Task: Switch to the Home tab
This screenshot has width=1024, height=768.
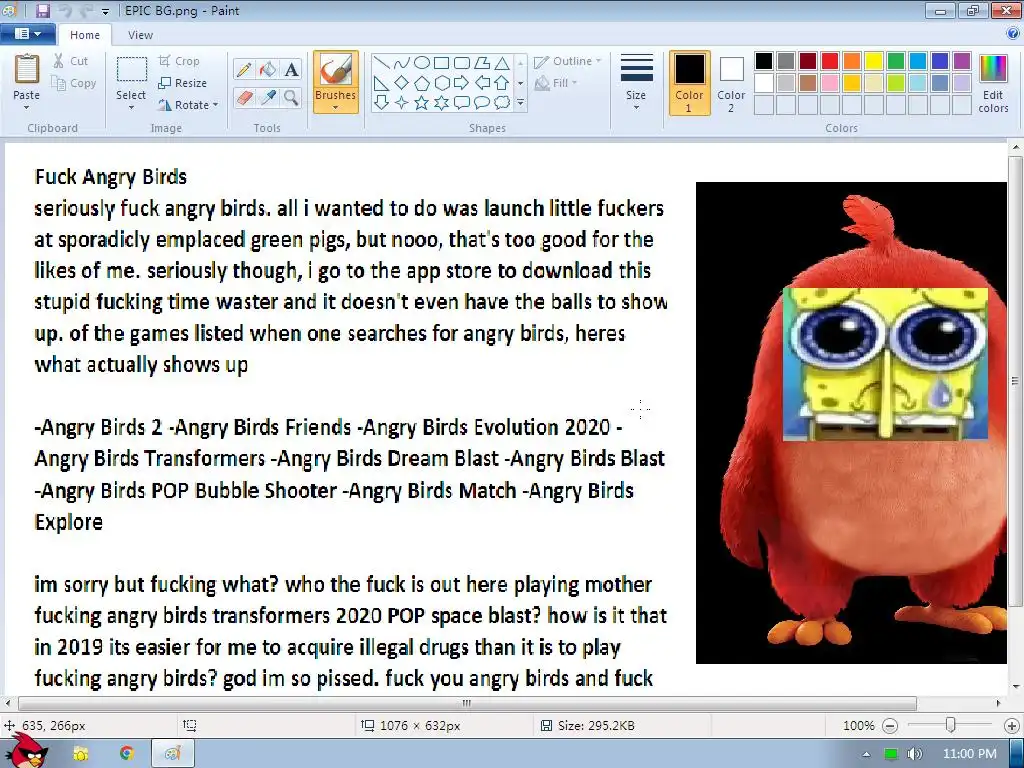Action: click(85, 35)
